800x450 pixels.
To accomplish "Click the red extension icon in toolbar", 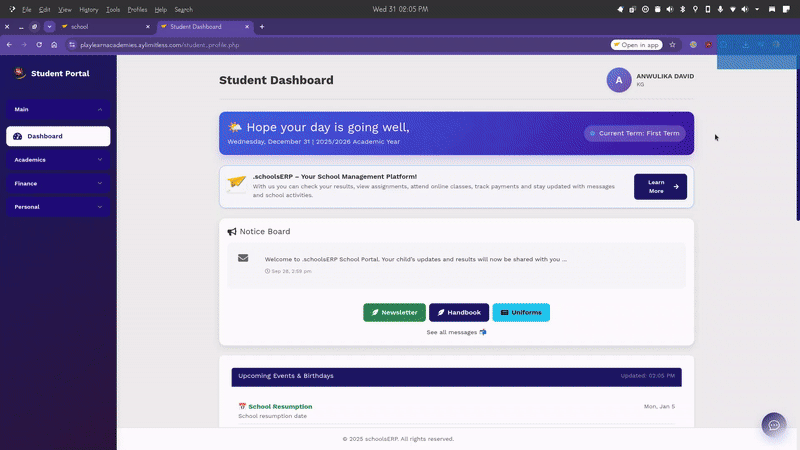I will (x=708, y=45).
